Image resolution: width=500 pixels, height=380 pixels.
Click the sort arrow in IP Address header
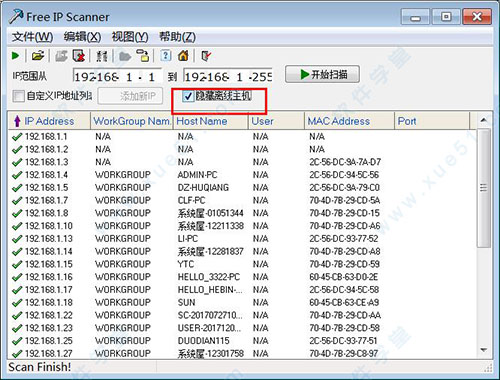(x=17, y=121)
